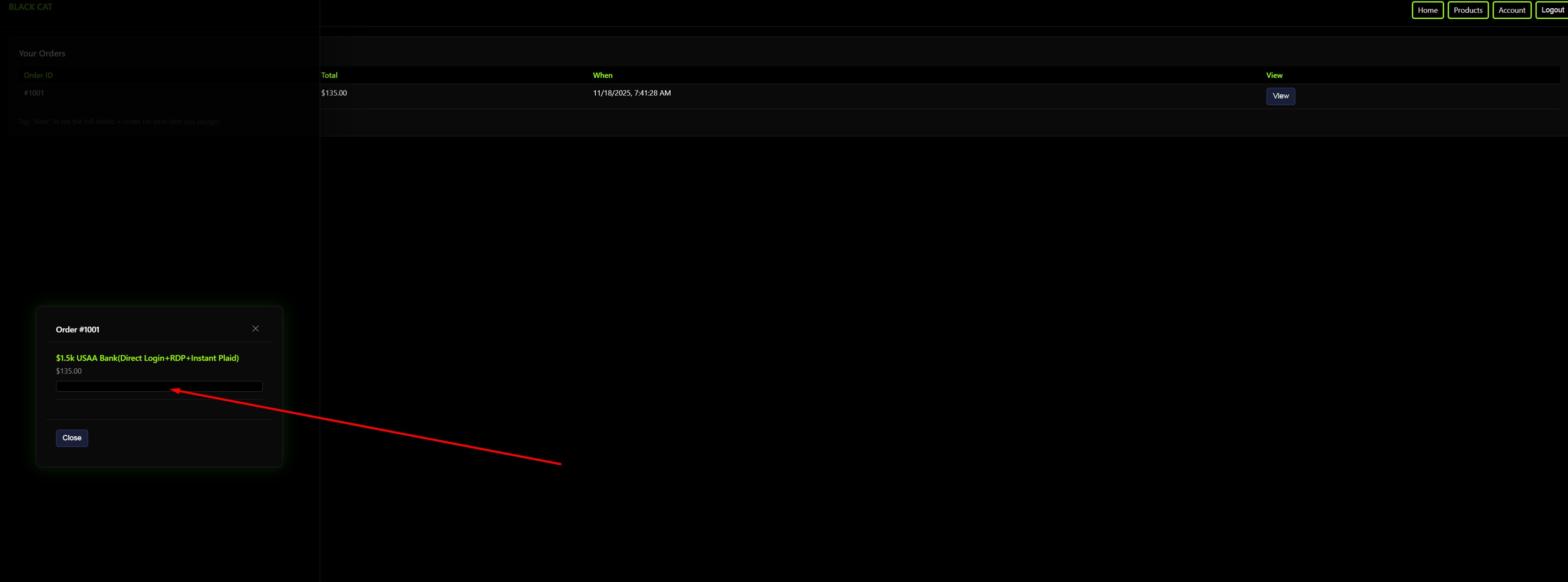Go to the Products page
1568x582 pixels.
pyautogui.click(x=1468, y=10)
